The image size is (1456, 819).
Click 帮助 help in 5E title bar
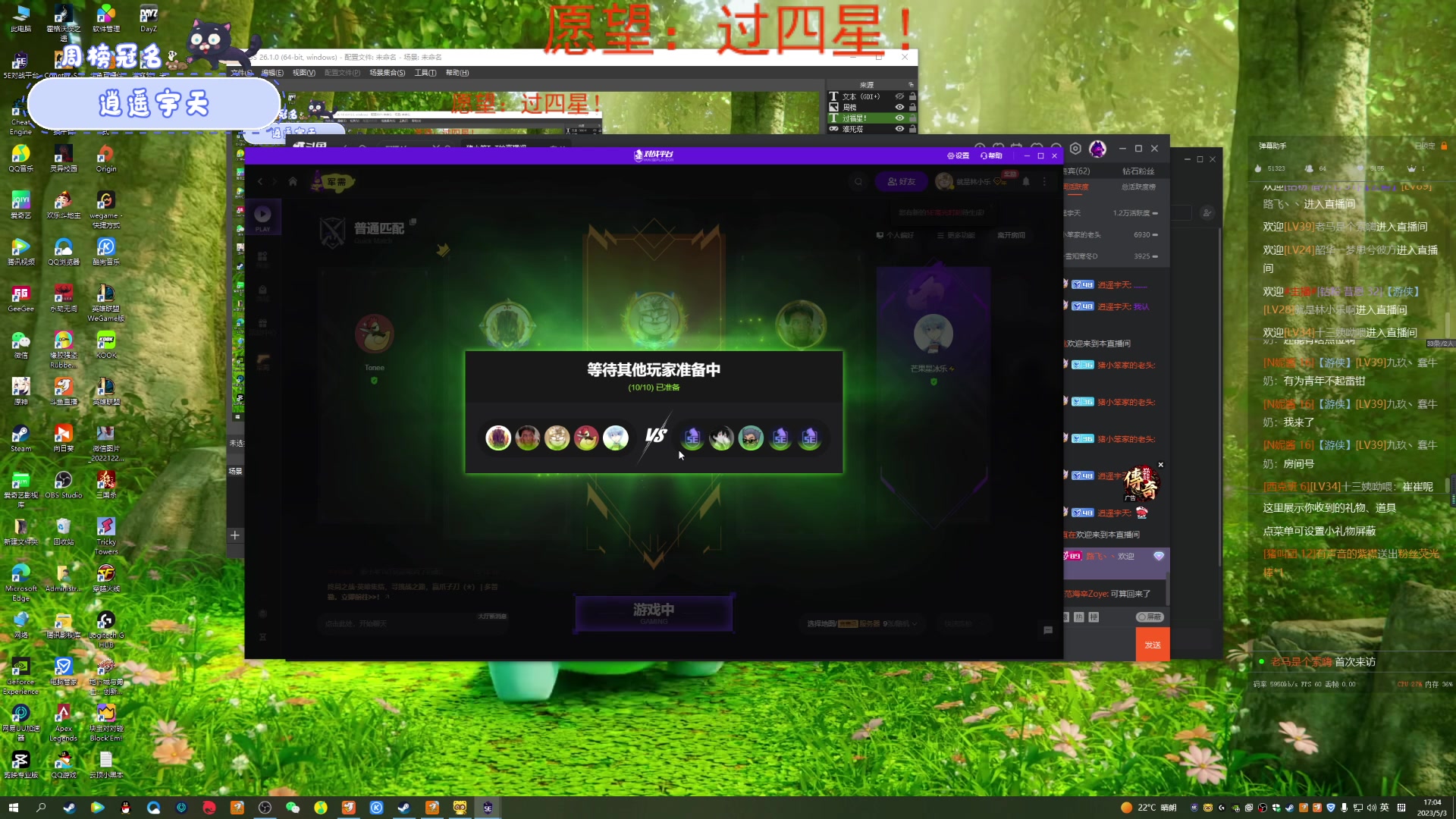click(x=991, y=155)
